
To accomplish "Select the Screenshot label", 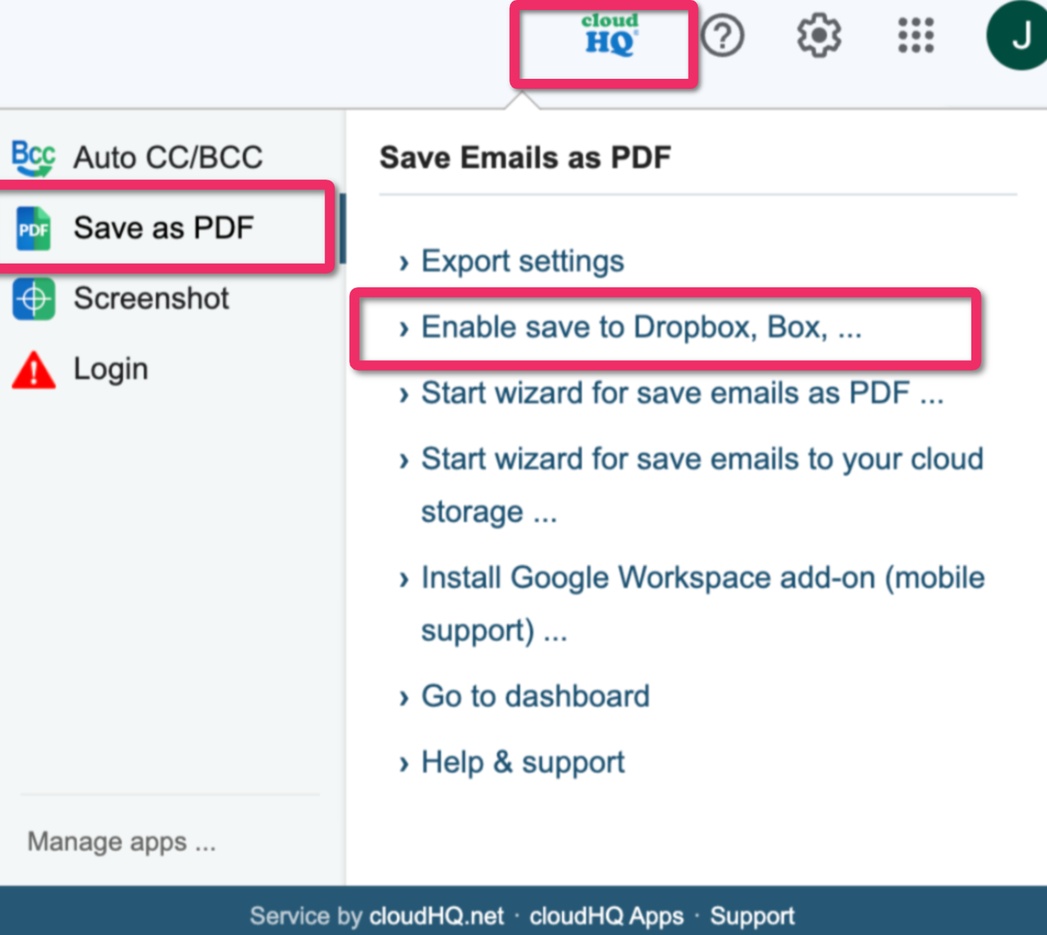I will point(151,298).
